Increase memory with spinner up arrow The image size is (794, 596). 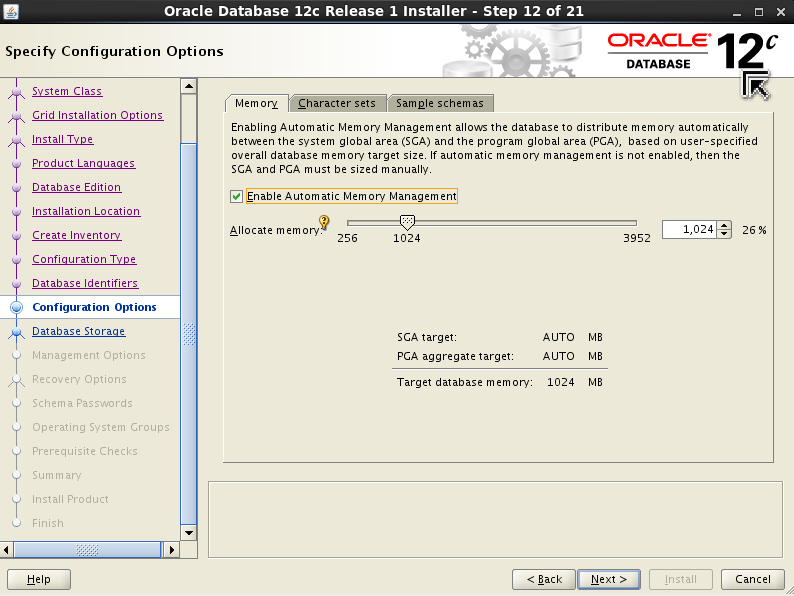click(x=724, y=225)
